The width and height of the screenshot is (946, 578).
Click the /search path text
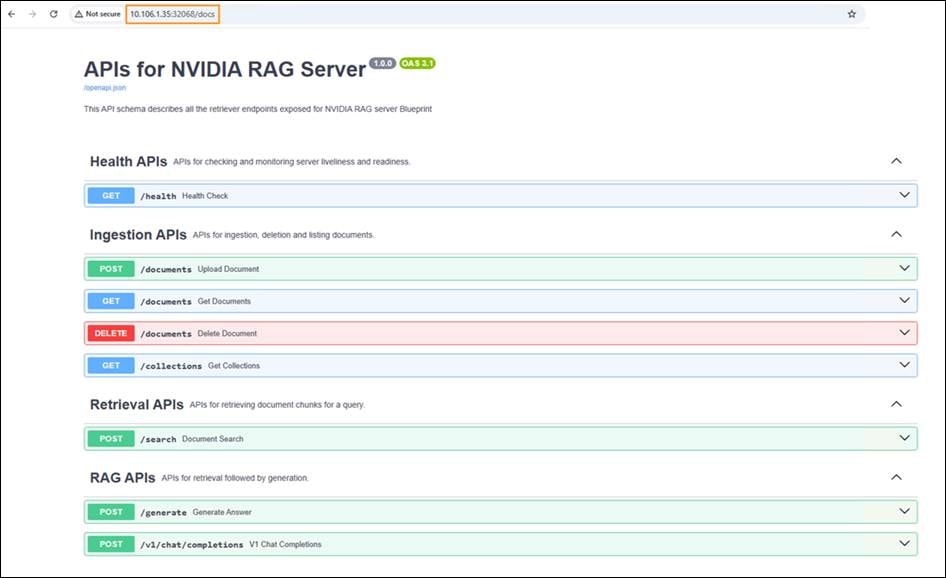[x=158, y=439]
